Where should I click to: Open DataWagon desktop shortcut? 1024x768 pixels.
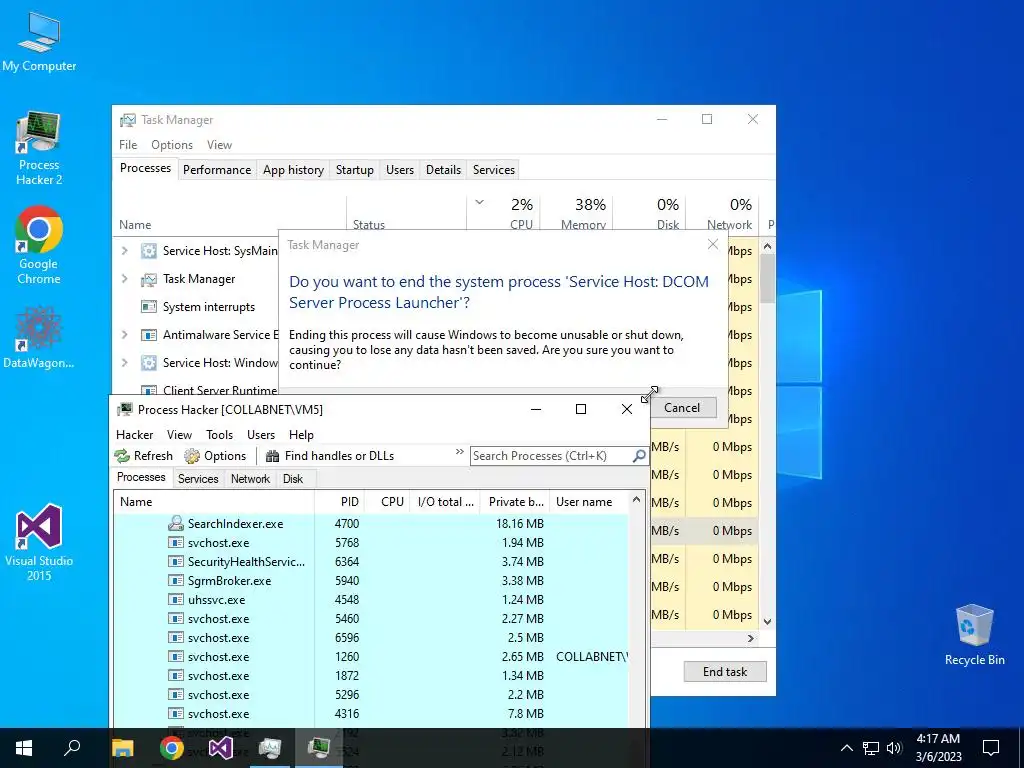tap(39, 336)
